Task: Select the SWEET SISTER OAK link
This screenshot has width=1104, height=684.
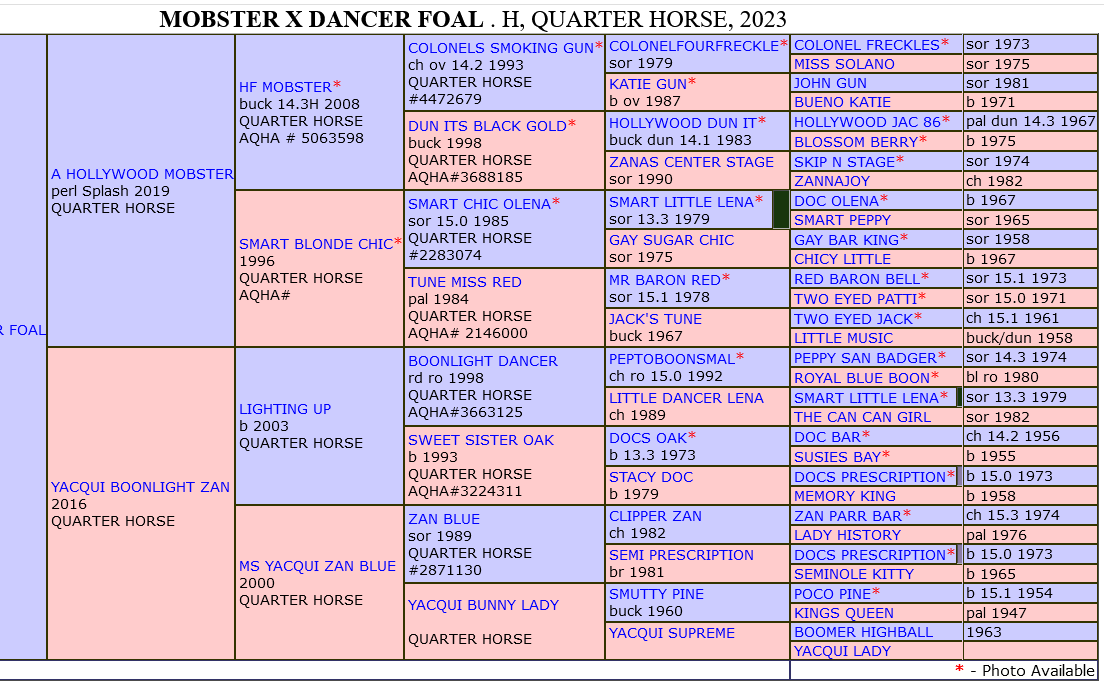Action: 481,440
